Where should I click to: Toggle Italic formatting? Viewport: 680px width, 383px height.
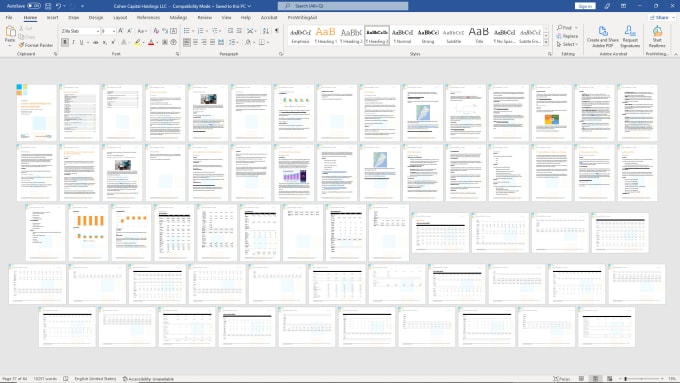pyautogui.click(x=73, y=43)
